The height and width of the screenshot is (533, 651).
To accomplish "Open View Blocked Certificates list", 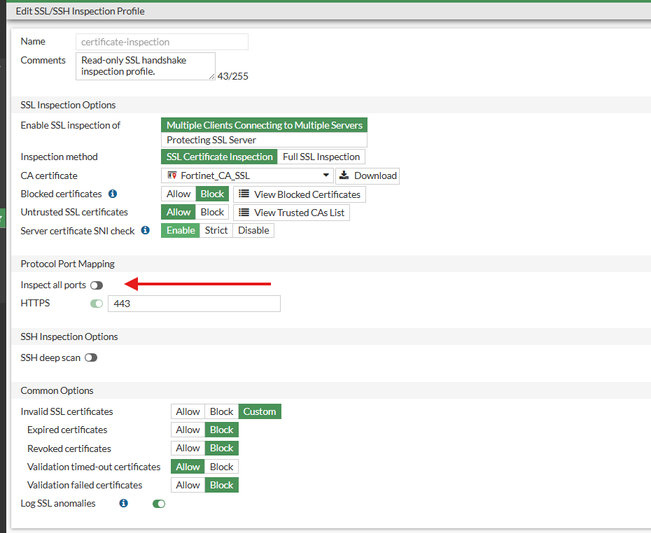I will click(x=299, y=194).
